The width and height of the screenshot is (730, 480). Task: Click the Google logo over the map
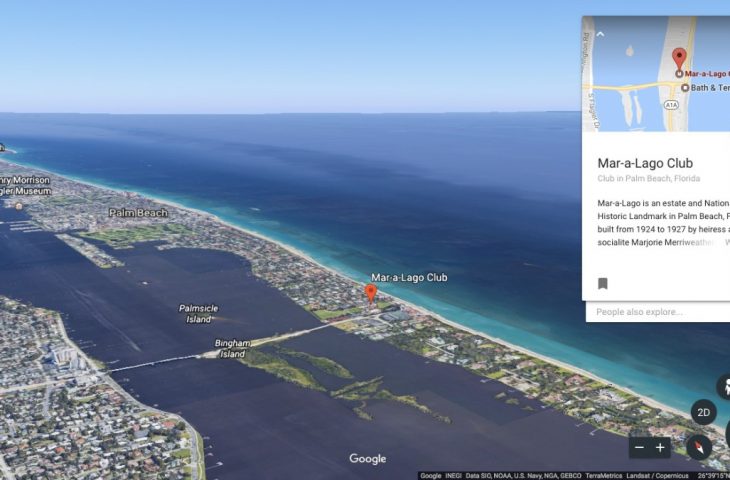pos(368,459)
